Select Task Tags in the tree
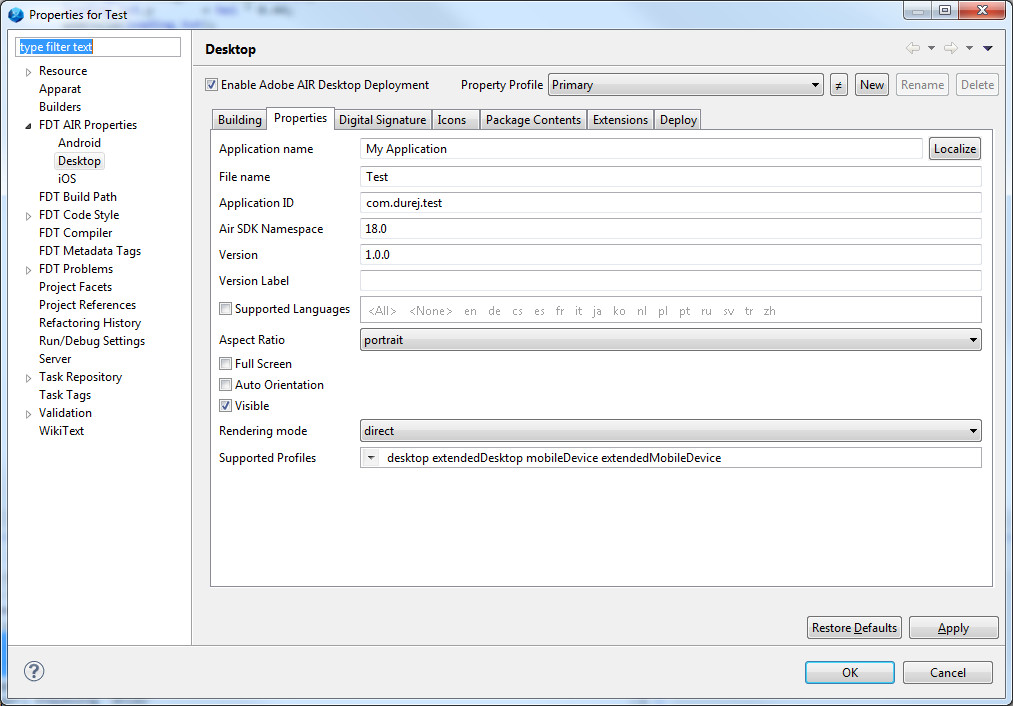Viewport: 1013px width, 706px height. pos(65,395)
